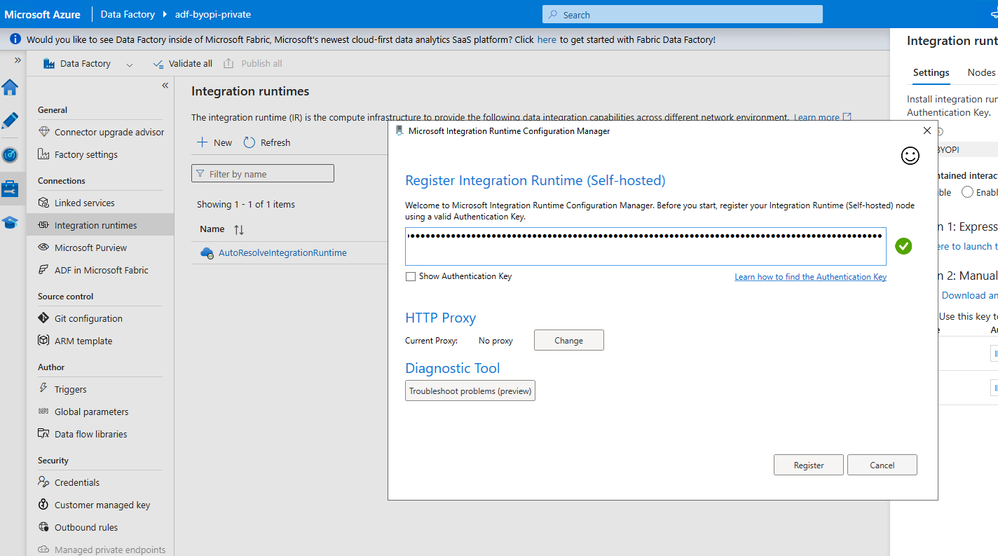Open Customer managed key
Viewport: 998px width, 556px height.
[x=94, y=505]
